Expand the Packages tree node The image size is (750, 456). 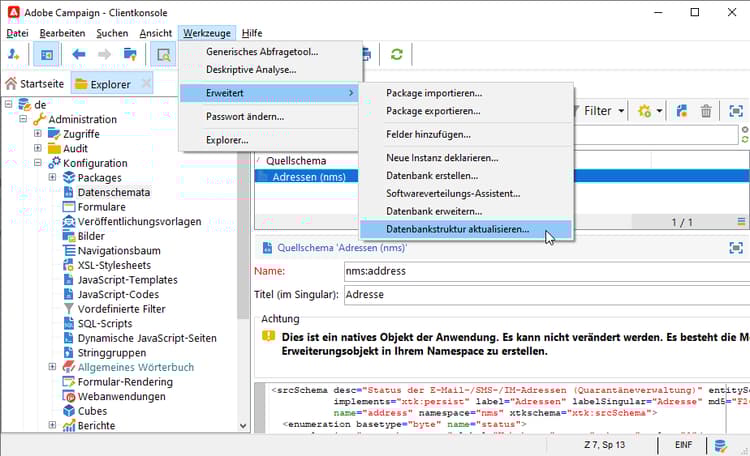52,177
